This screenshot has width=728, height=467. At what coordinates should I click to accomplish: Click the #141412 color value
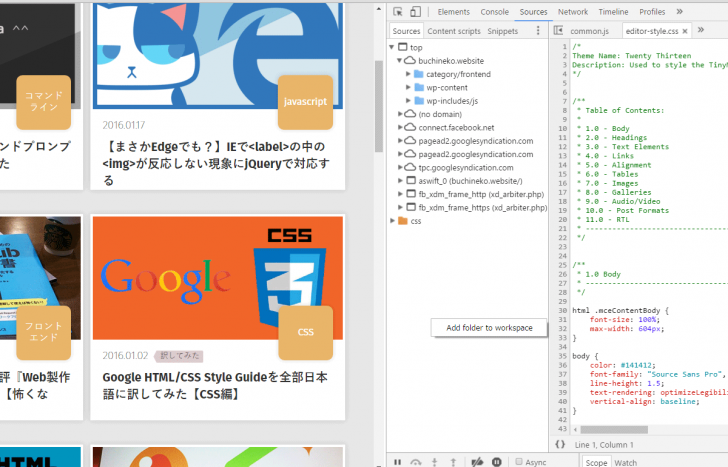click(637, 365)
